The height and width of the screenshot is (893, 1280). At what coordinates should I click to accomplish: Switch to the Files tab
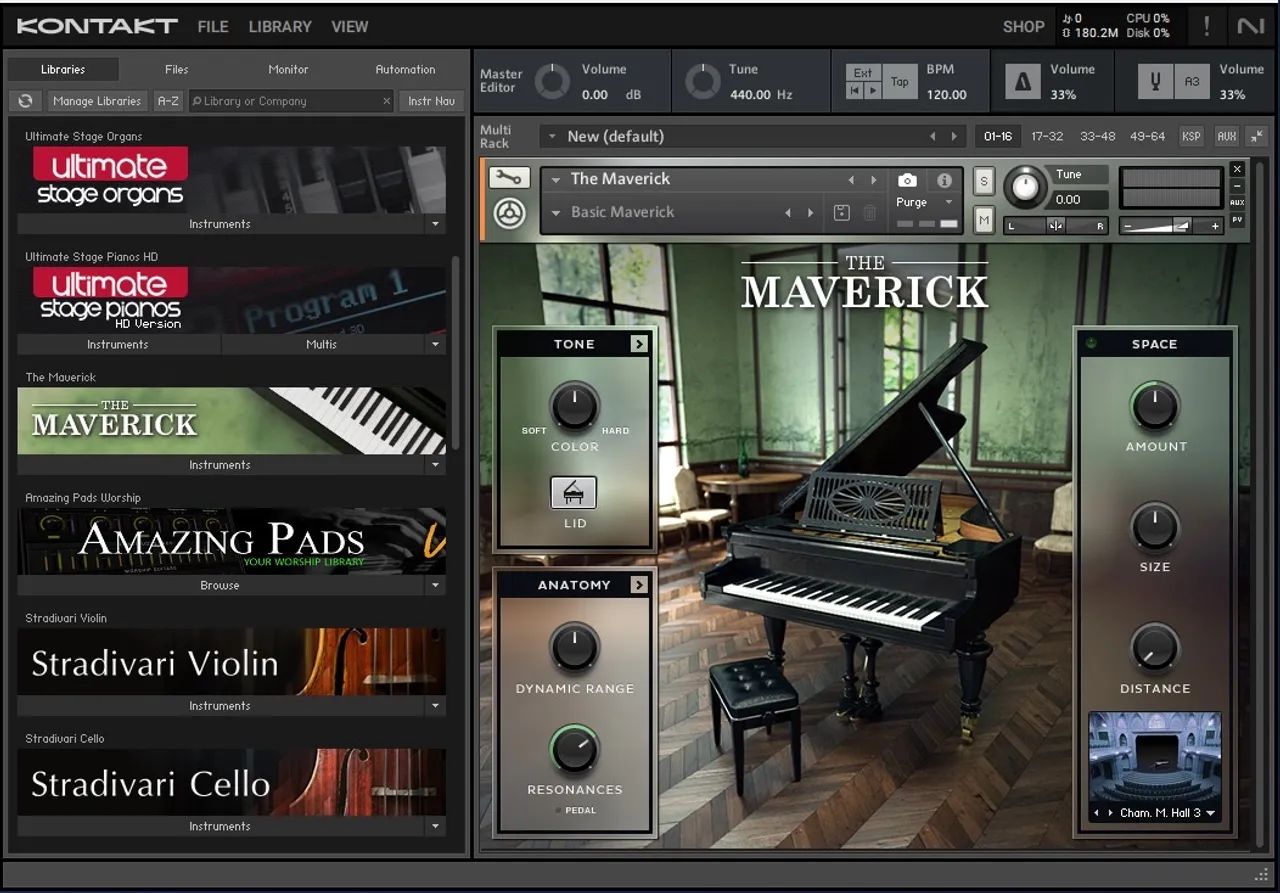point(176,69)
